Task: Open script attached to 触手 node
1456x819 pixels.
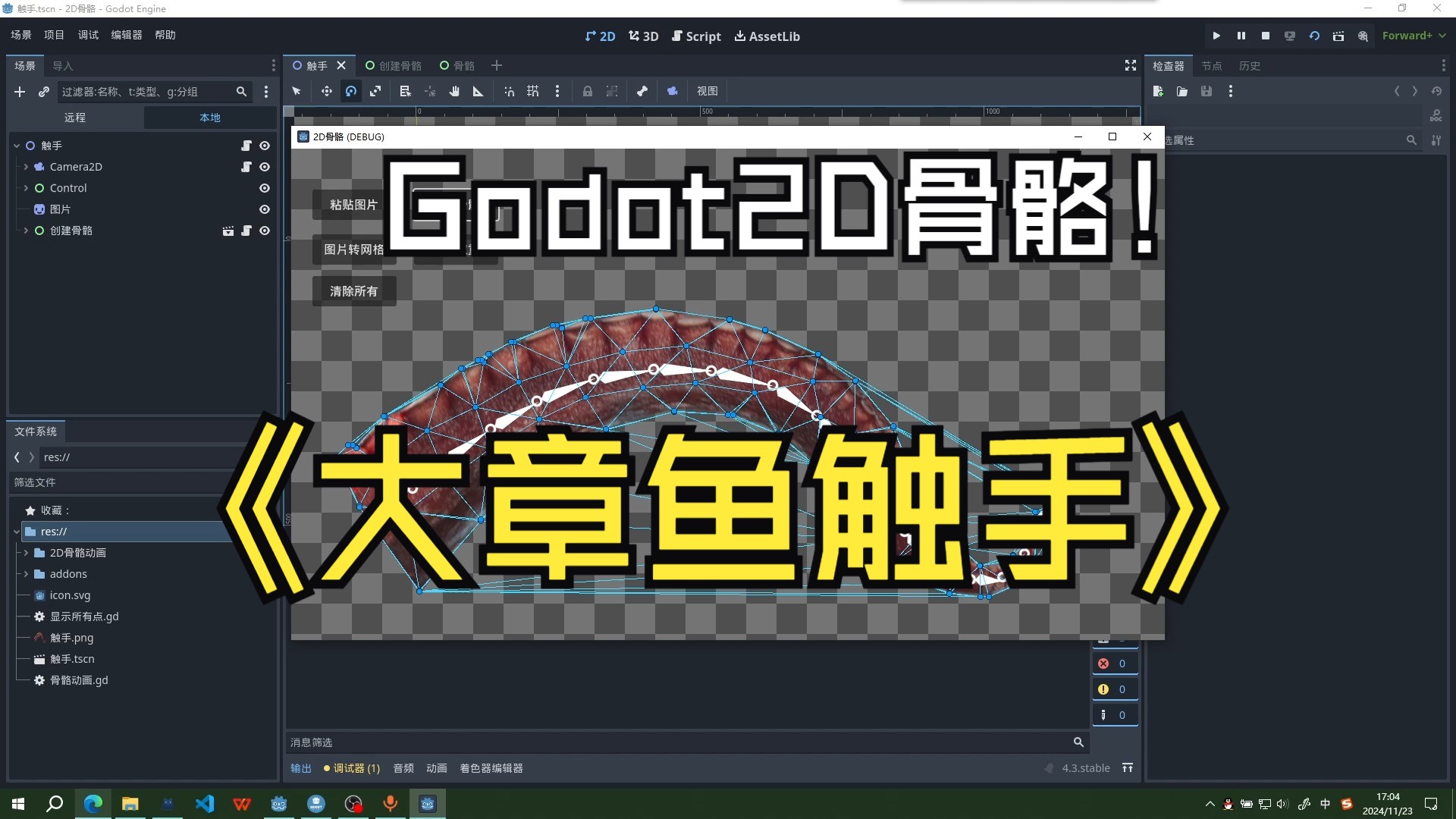Action: coord(246,146)
